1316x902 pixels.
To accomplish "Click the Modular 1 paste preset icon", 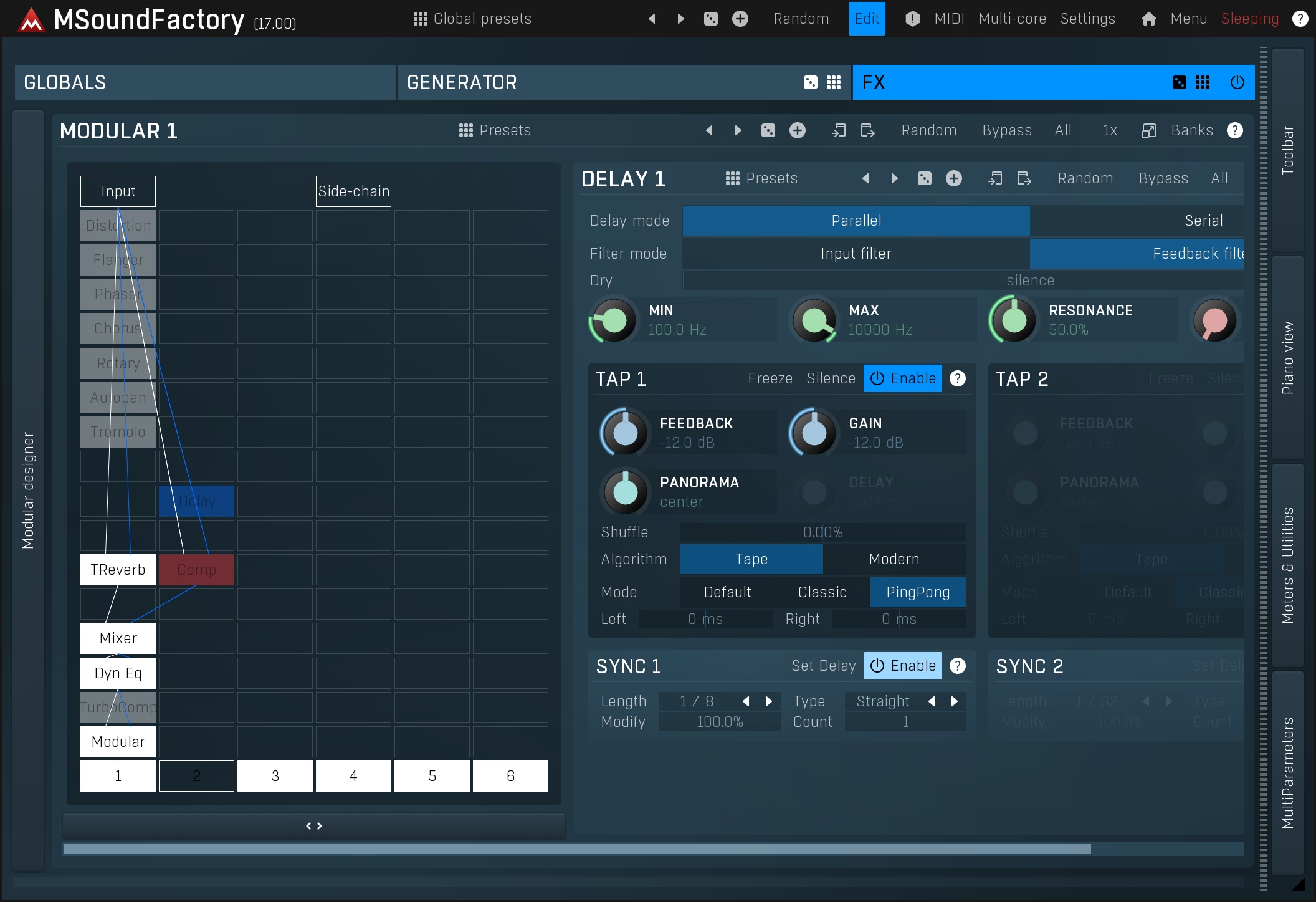I will pyautogui.click(x=867, y=130).
